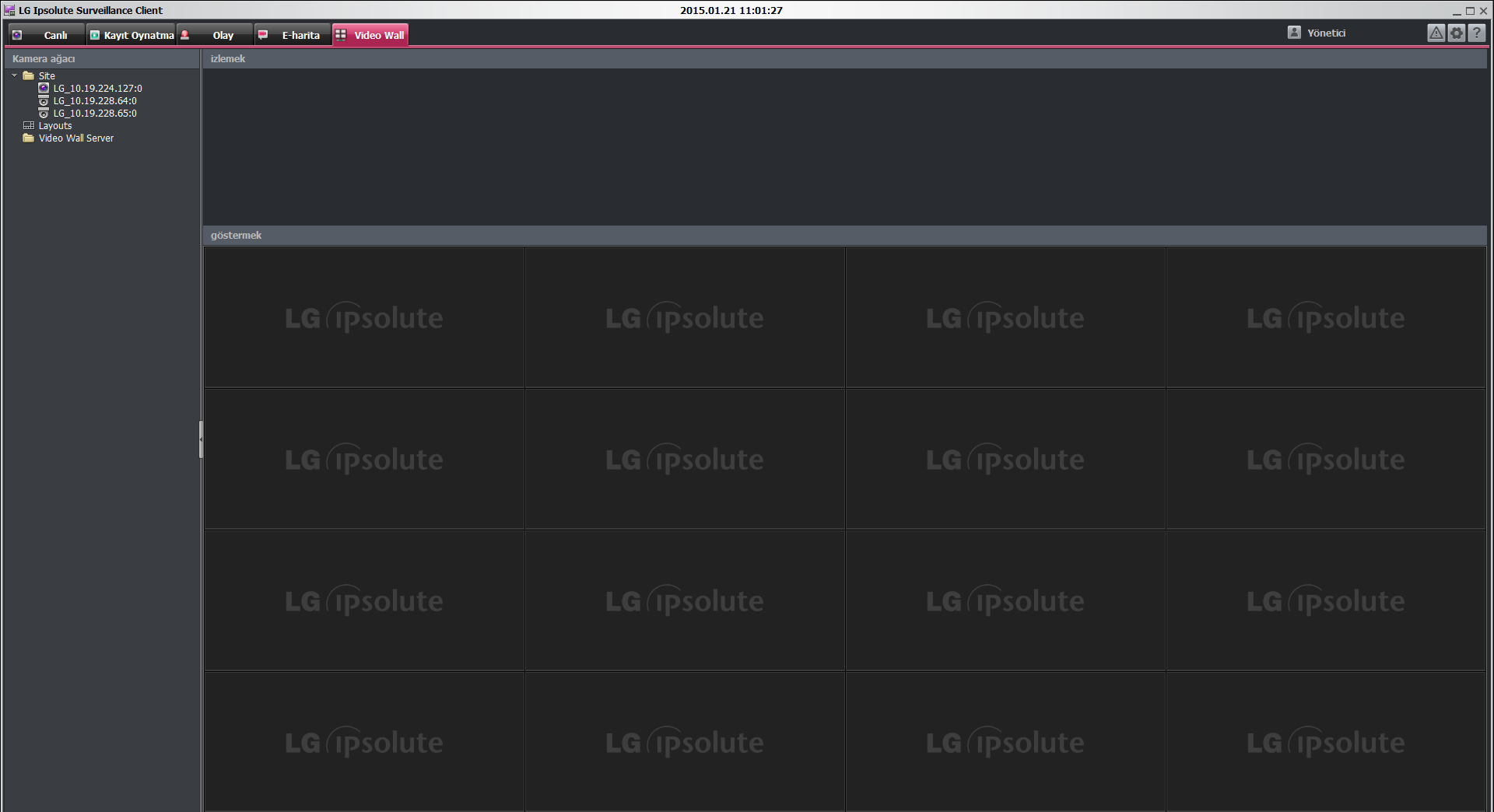
Task: Click the Site folder icon
Action: pos(29,75)
